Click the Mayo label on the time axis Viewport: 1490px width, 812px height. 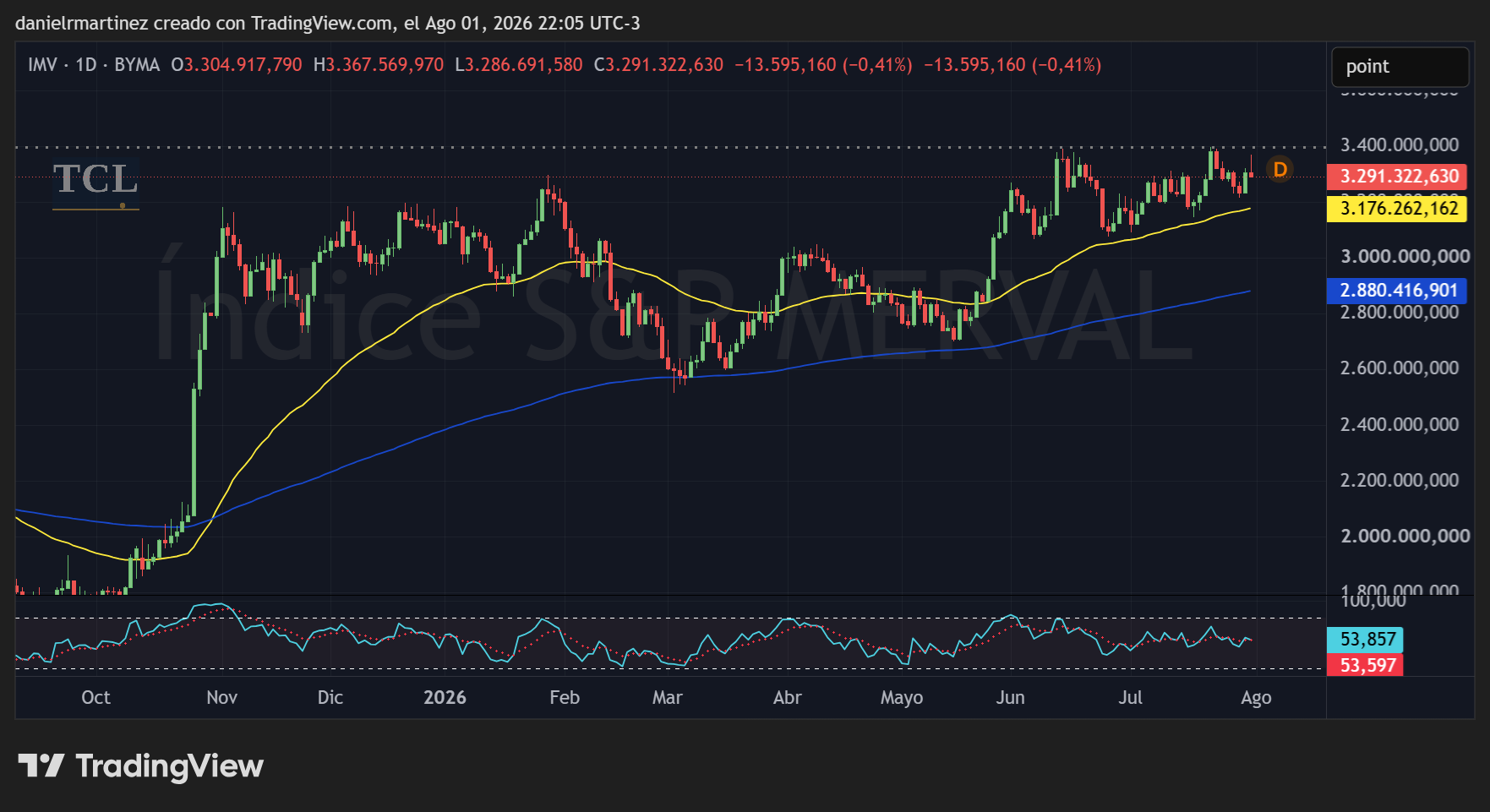[902, 698]
